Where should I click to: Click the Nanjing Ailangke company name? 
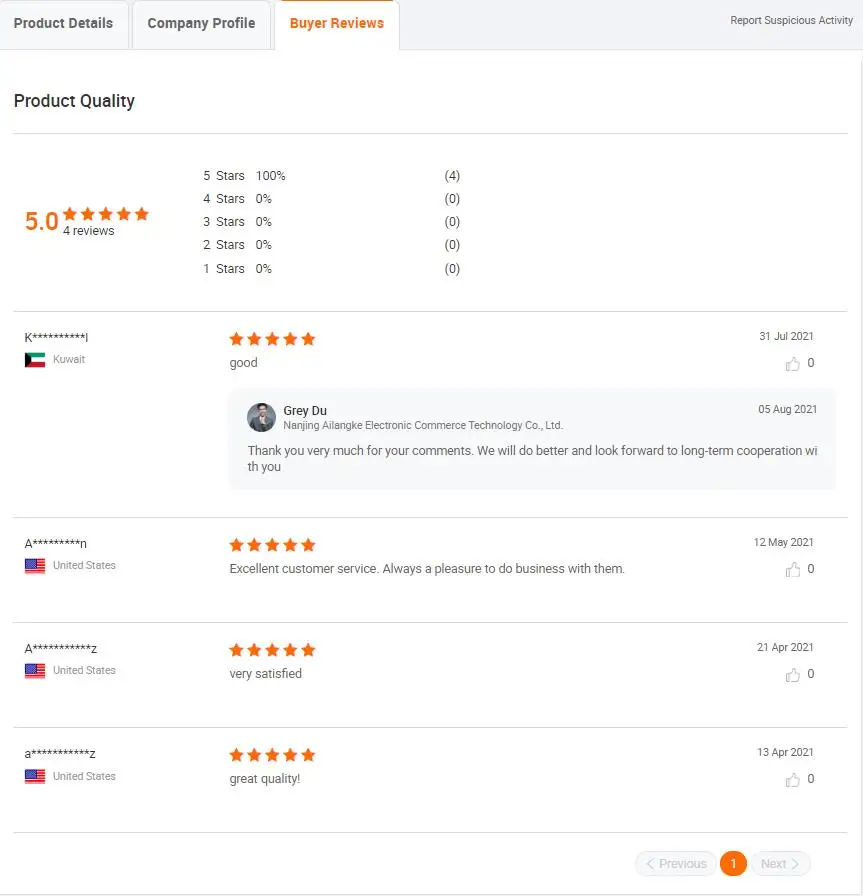423,425
